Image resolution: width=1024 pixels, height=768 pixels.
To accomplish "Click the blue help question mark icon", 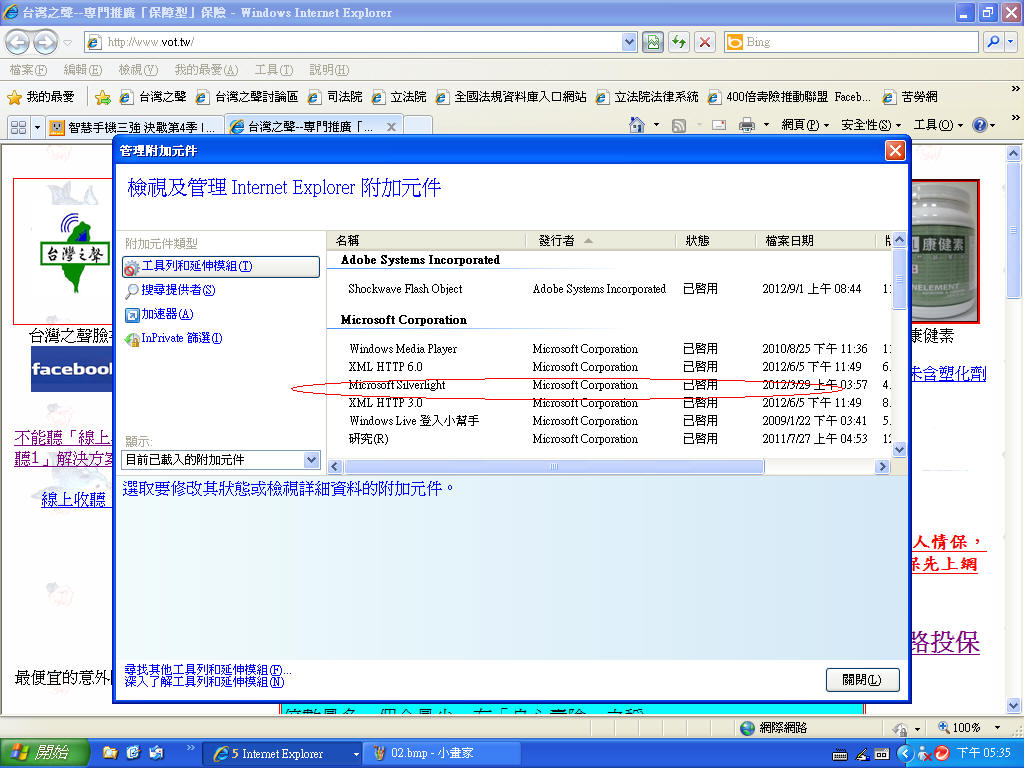I will pos(980,125).
